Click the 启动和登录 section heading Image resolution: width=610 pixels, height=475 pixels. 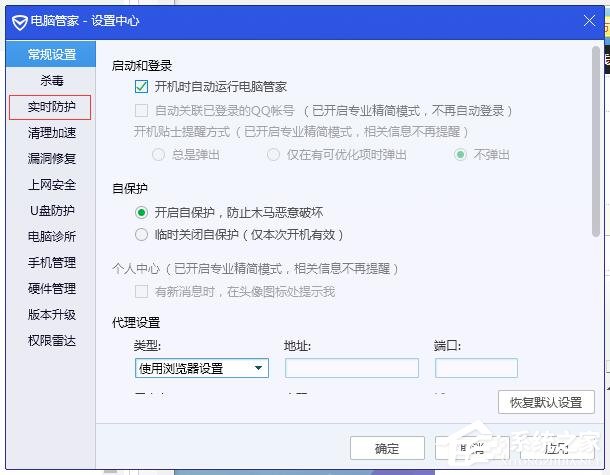click(x=142, y=66)
